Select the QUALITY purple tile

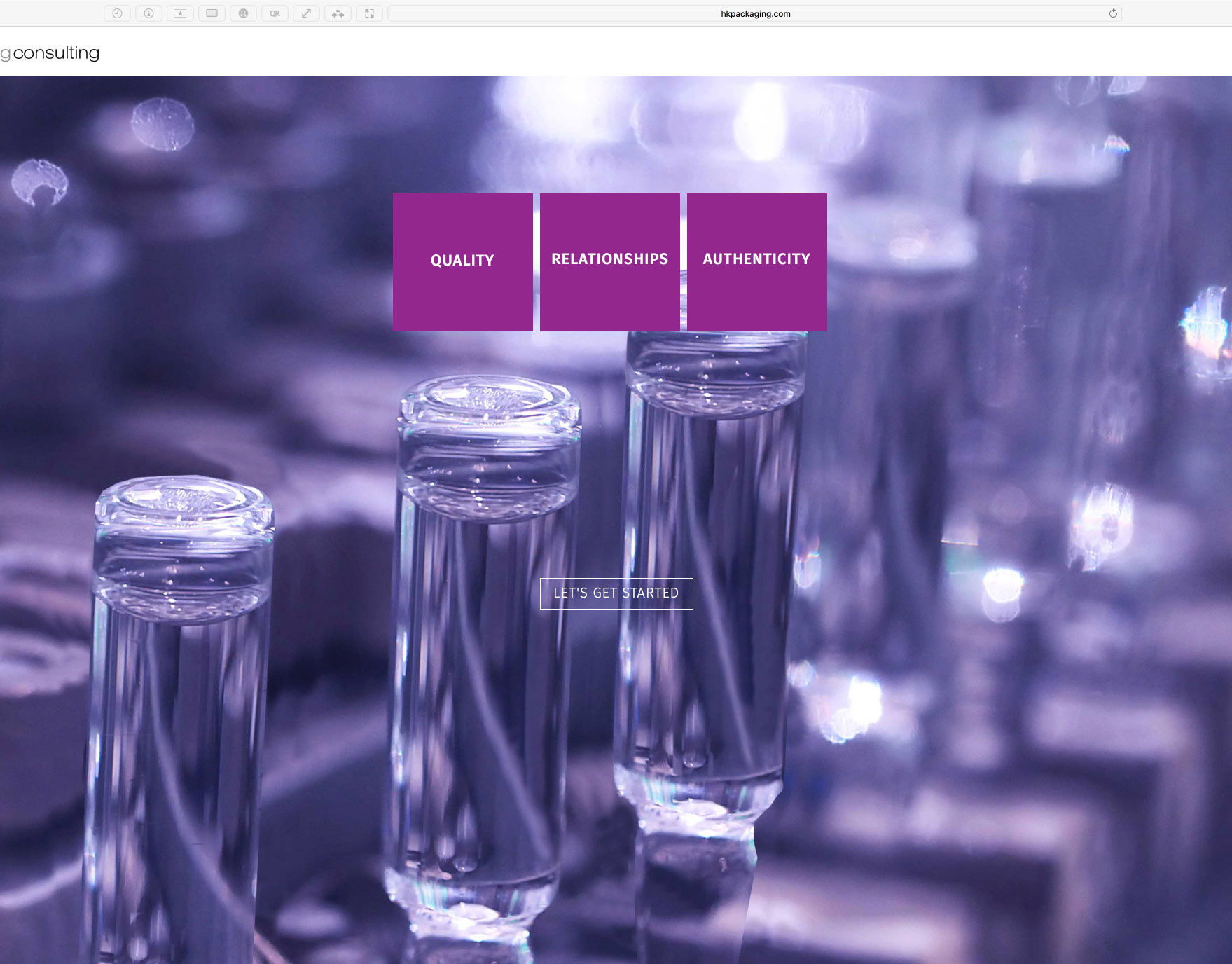(462, 262)
